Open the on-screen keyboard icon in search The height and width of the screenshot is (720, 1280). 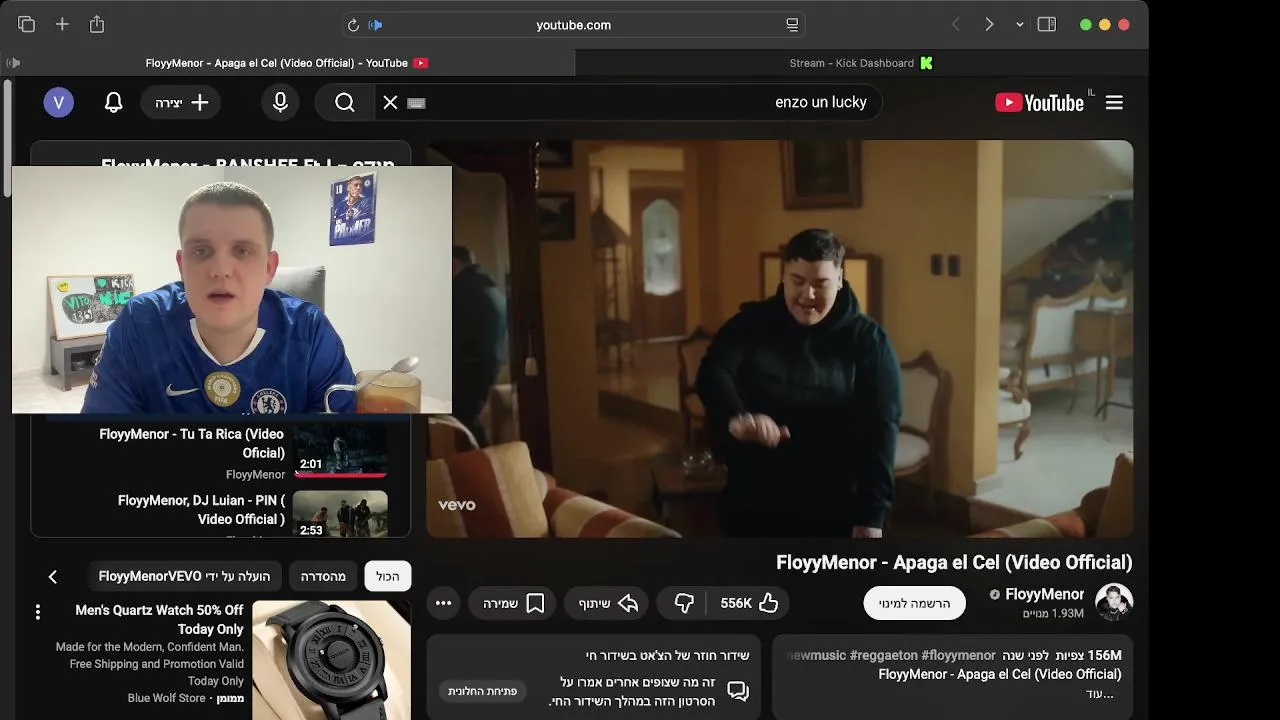tap(417, 103)
